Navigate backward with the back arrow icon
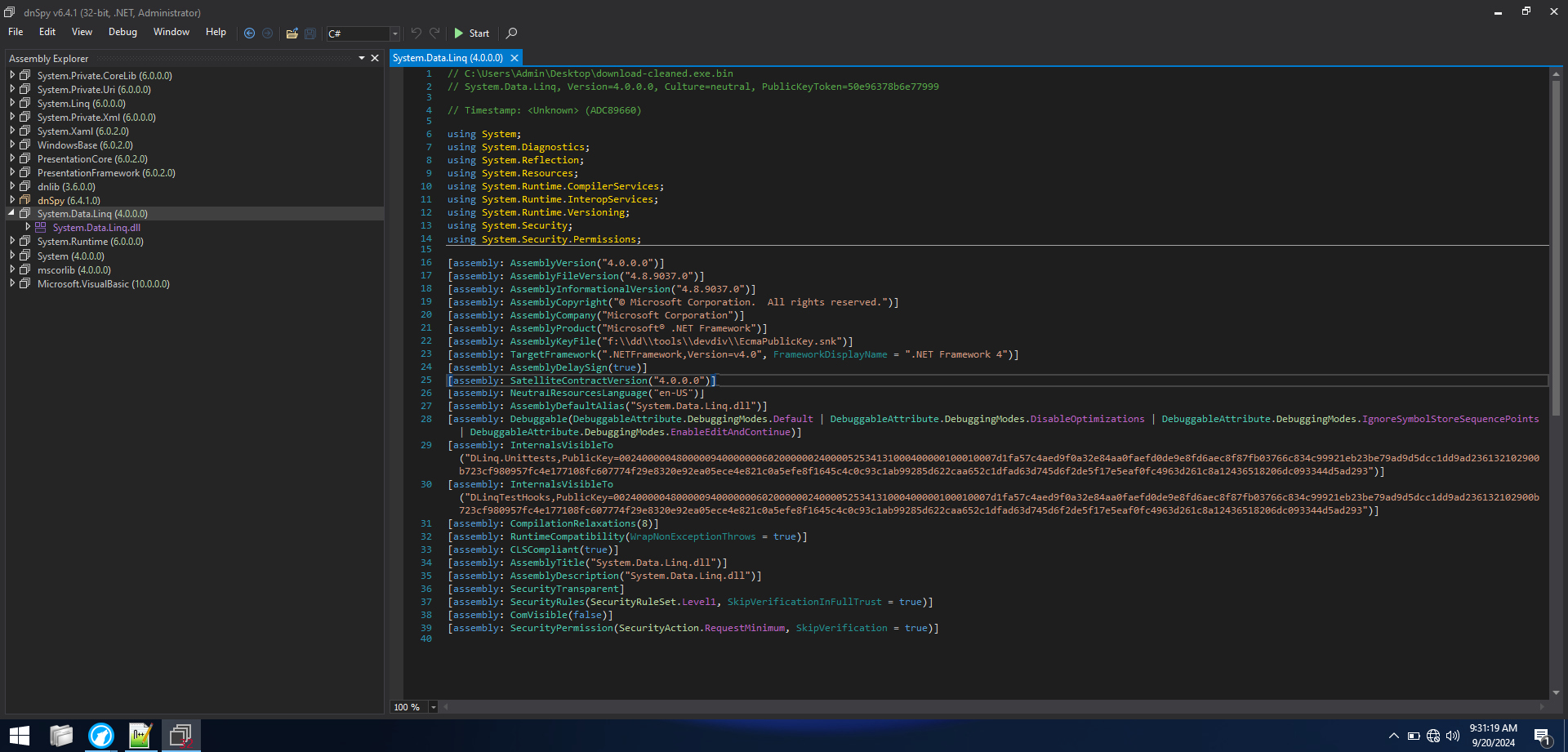The width and height of the screenshot is (1568, 752). coord(249,33)
